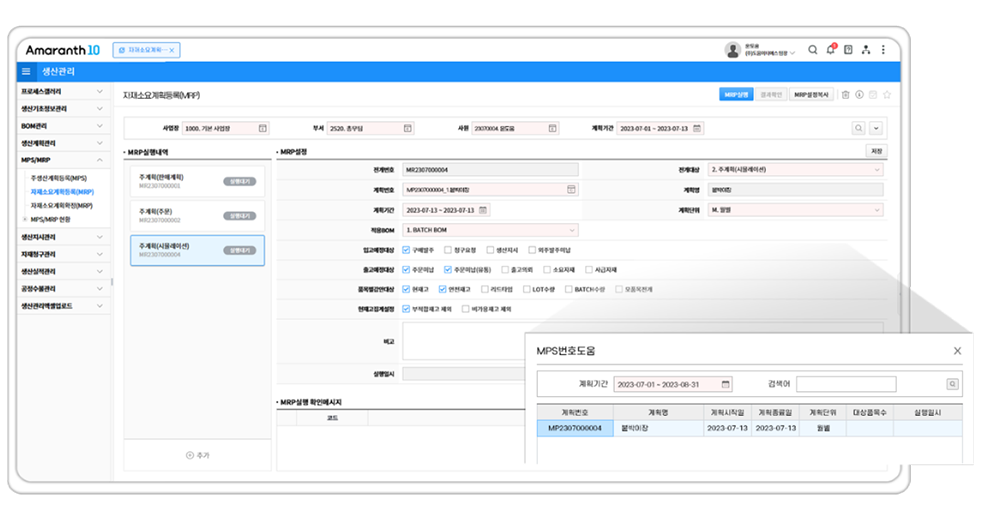Select 자재소요계획확정(MRP) in sidebar

[x=62, y=205]
